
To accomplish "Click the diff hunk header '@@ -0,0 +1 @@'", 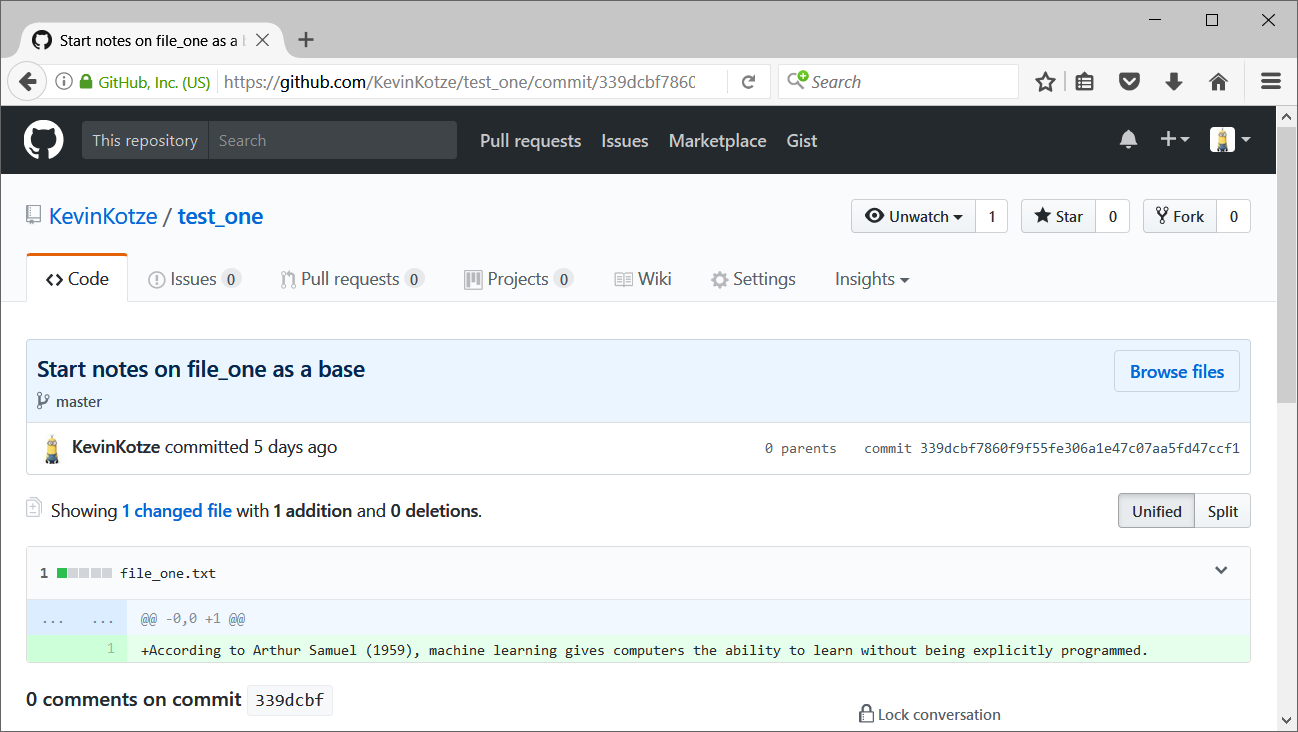I will [193, 619].
